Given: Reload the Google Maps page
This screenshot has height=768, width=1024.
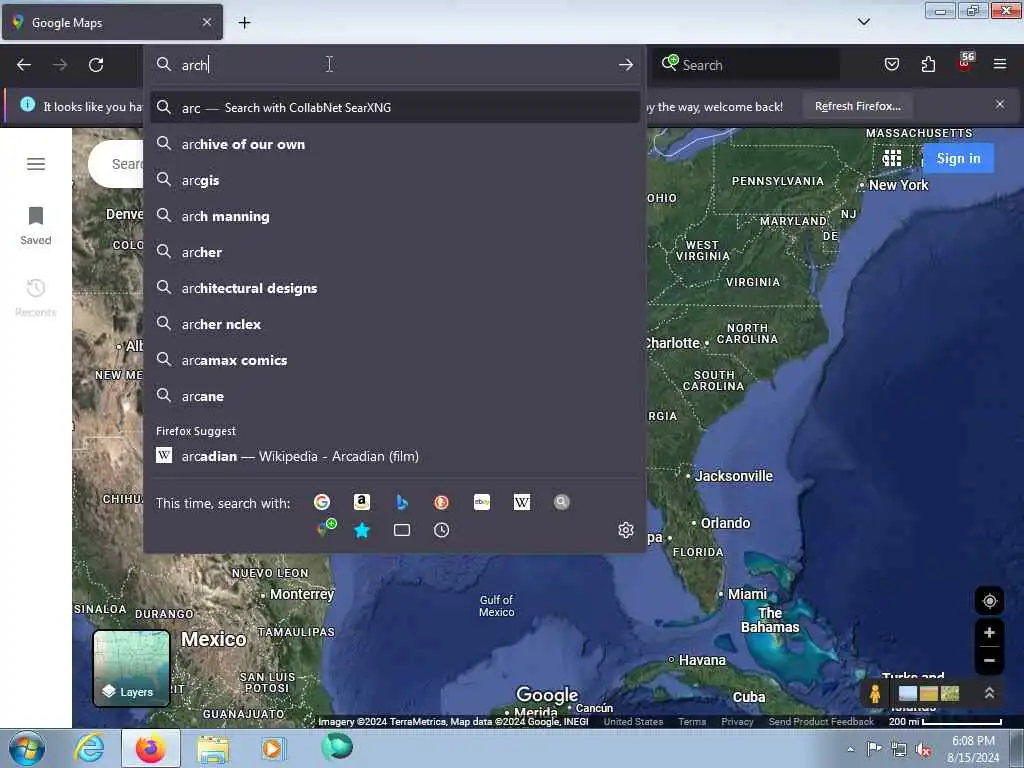Looking at the screenshot, I should [x=96, y=65].
